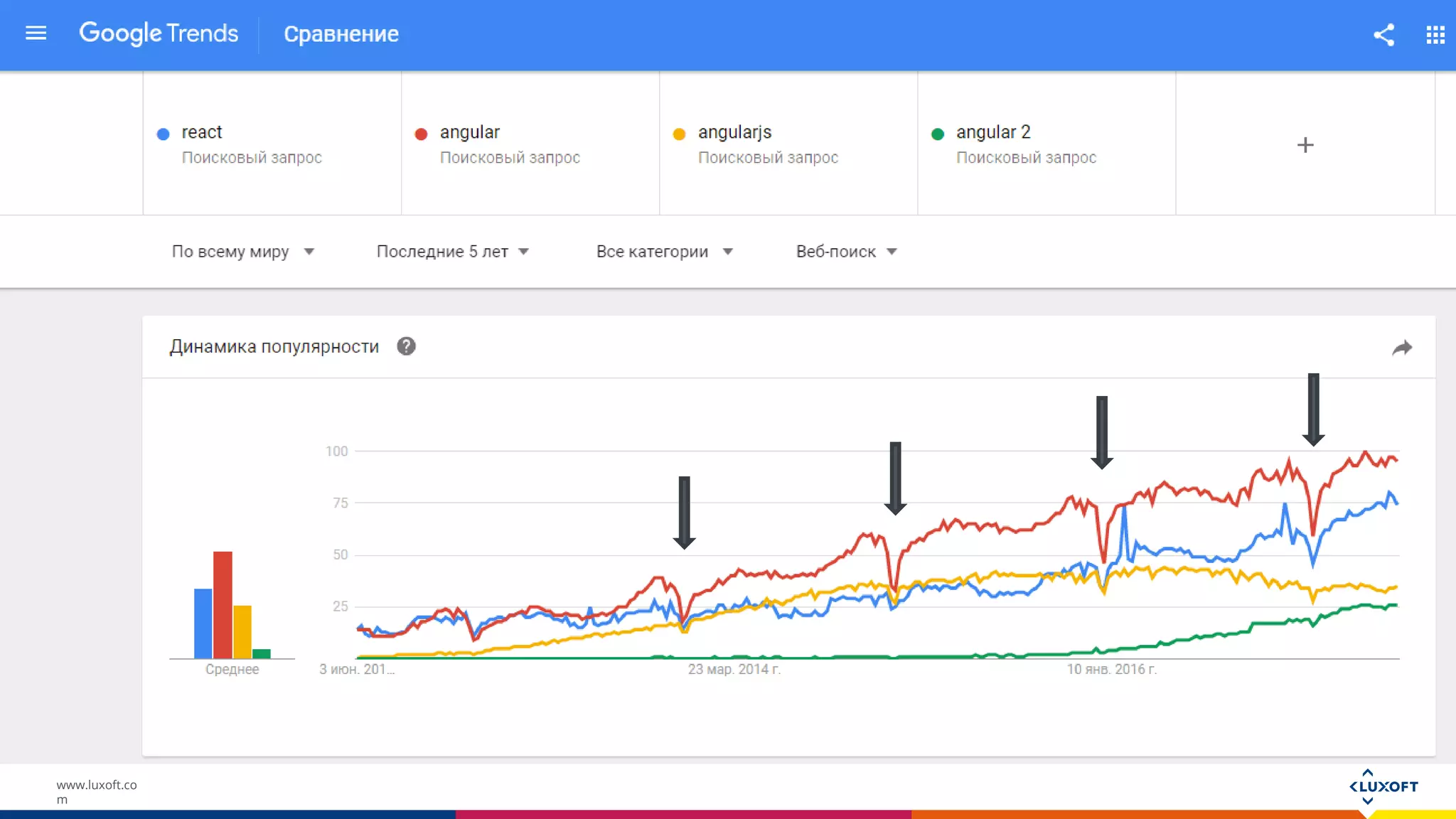Open the 'Веб-поиск' search type dropdown

pos(846,252)
